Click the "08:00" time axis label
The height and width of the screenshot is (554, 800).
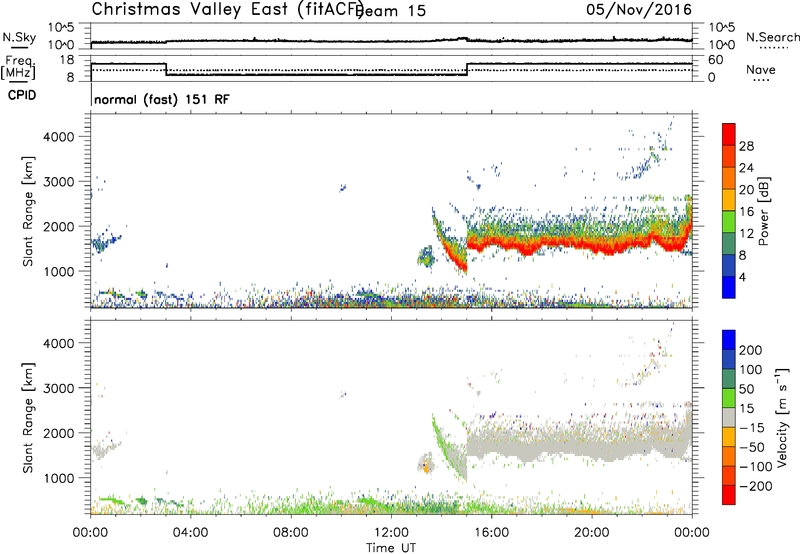pos(290,533)
